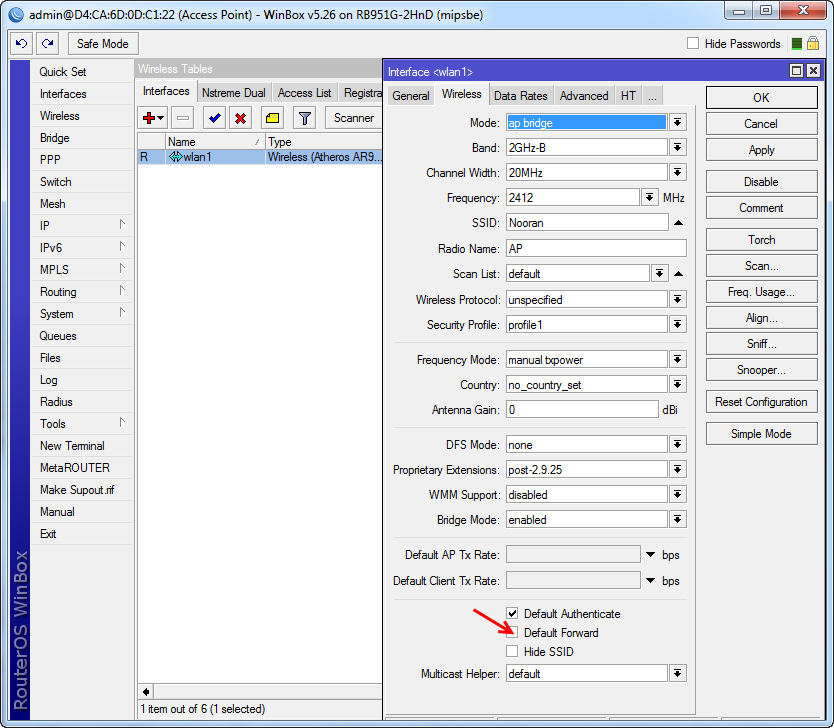
Task: Click the red X Disable icon
Action: 240,118
